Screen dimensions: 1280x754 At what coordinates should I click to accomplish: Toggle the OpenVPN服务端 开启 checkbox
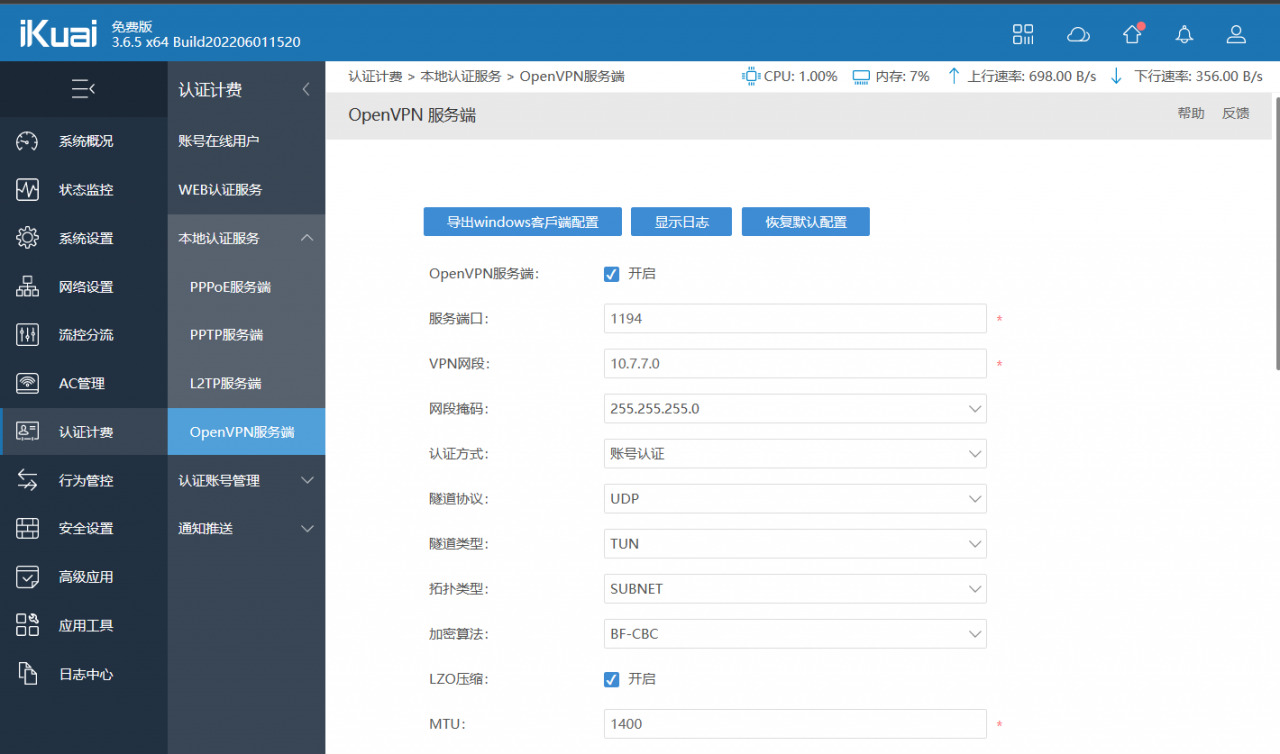pyautogui.click(x=612, y=274)
